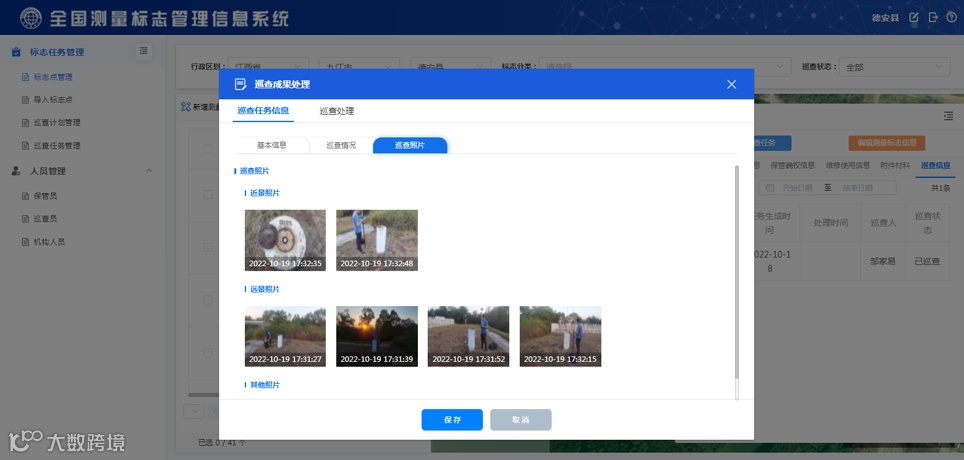Open the 维修使用信息 tab in the right panel
Viewport: 964px width, 460px height.
[x=848, y=165]
